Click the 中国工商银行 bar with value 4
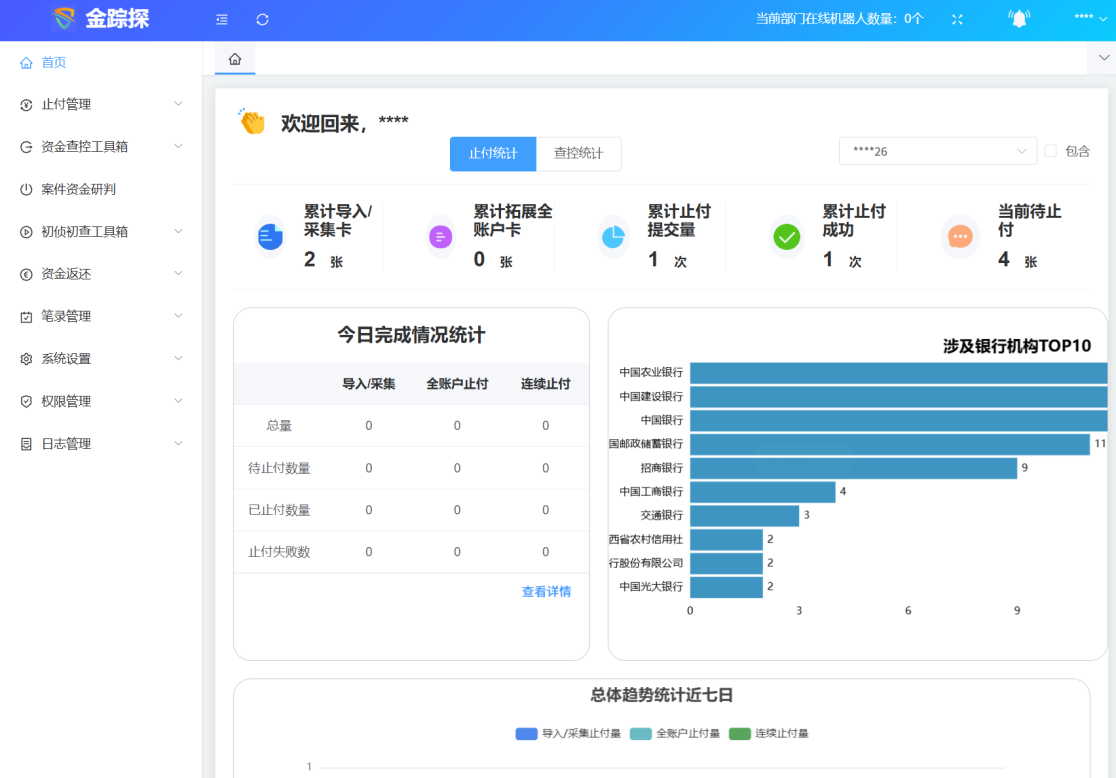1116x778 pixels. (763, 491)
